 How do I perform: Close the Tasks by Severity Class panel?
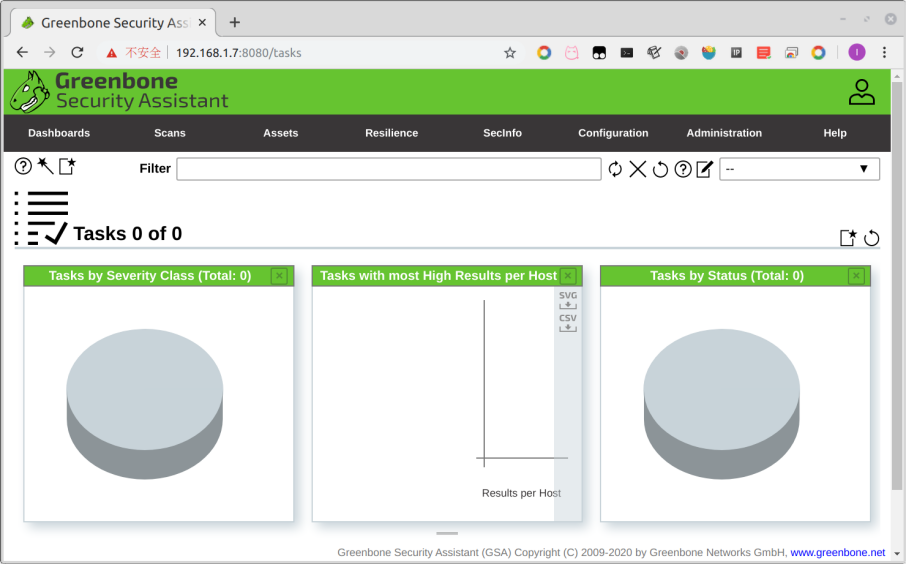pyautogui.click(x=279, y=276)
